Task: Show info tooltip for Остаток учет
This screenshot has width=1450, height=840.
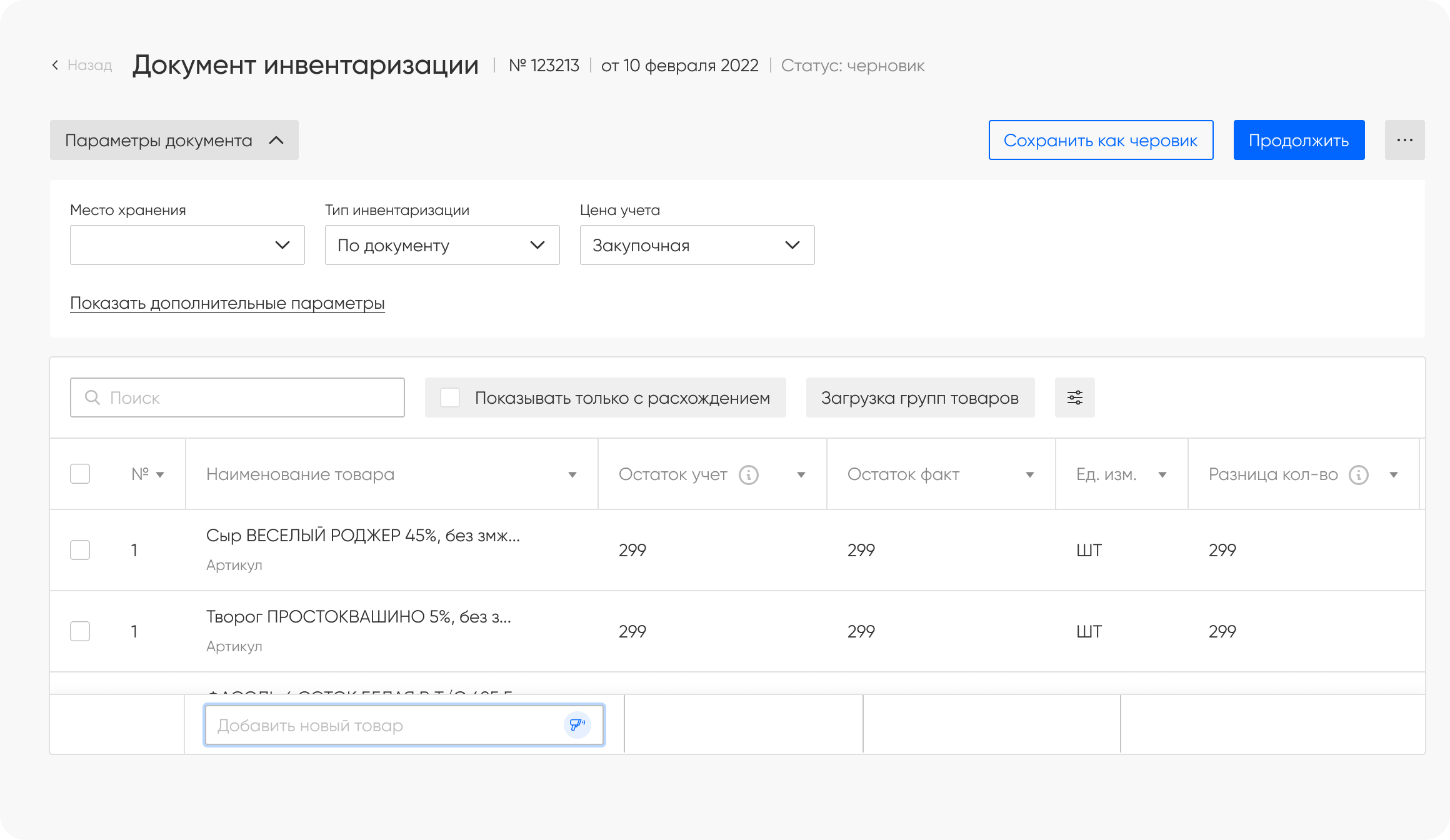Action: point(749,475)
